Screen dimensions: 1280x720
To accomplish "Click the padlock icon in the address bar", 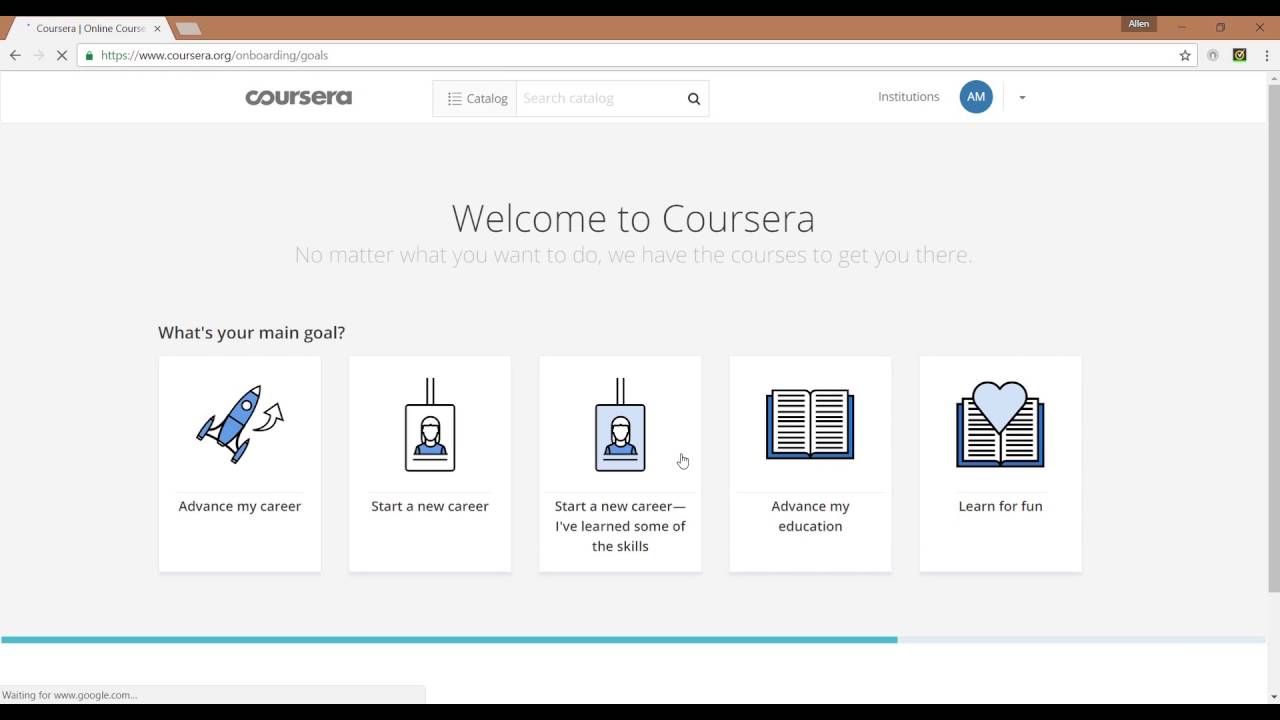I will 89,55.
